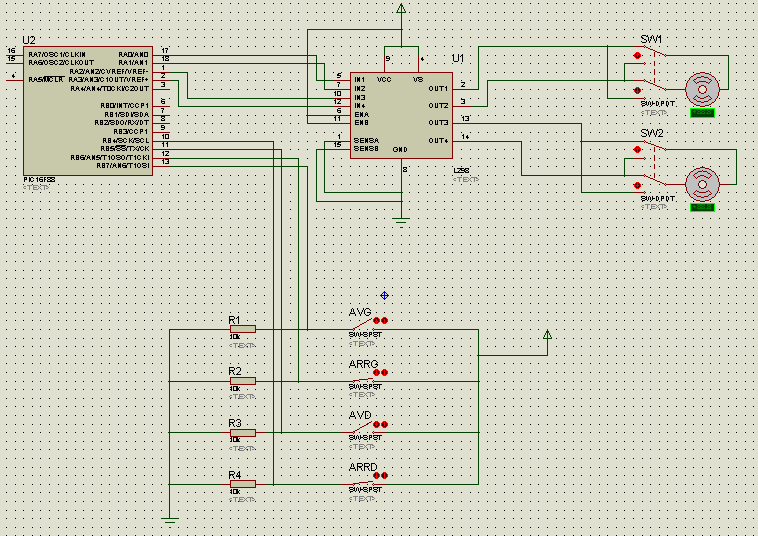Click the 'R4' resistor label
This screenshot has height=536, width=758.
tap(234, 475)
